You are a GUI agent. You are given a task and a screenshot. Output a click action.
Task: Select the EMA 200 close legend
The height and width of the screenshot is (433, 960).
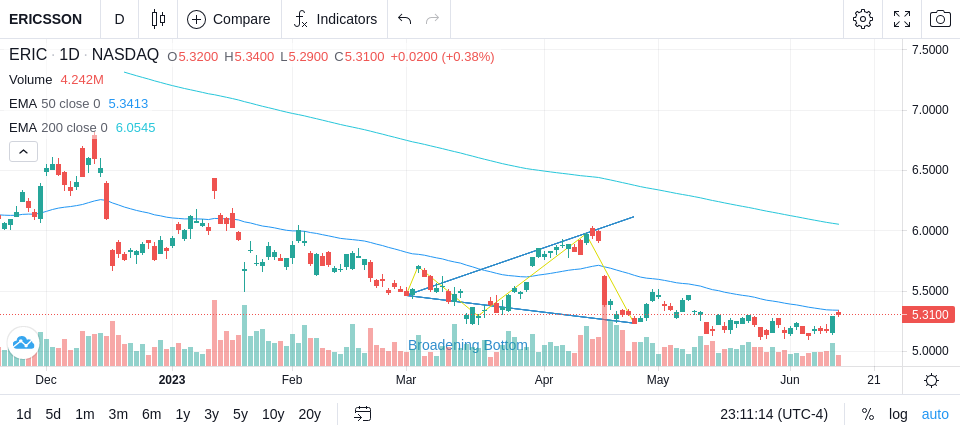click(x=58, y=128)
